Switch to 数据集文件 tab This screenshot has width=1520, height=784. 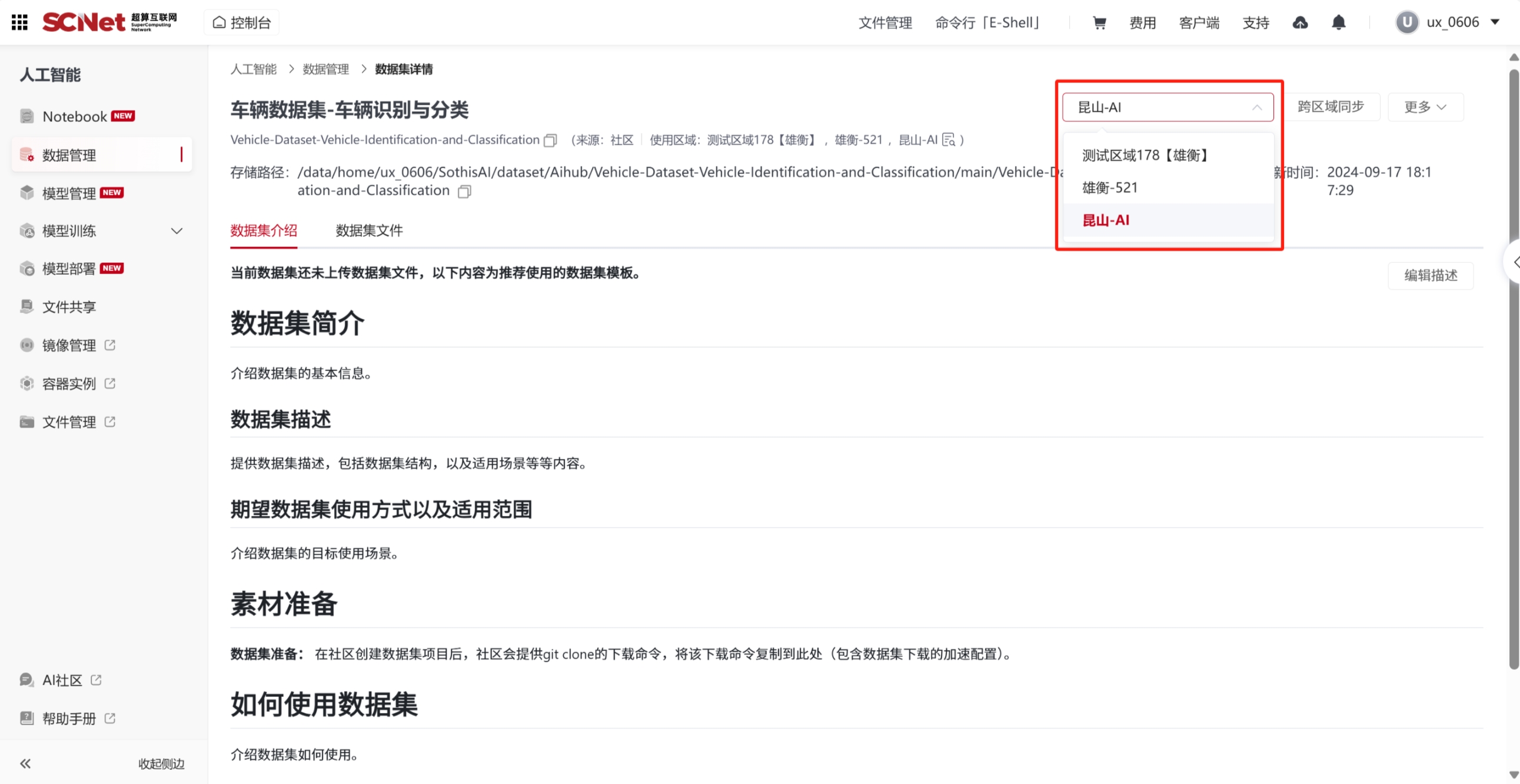pos(369,231)
